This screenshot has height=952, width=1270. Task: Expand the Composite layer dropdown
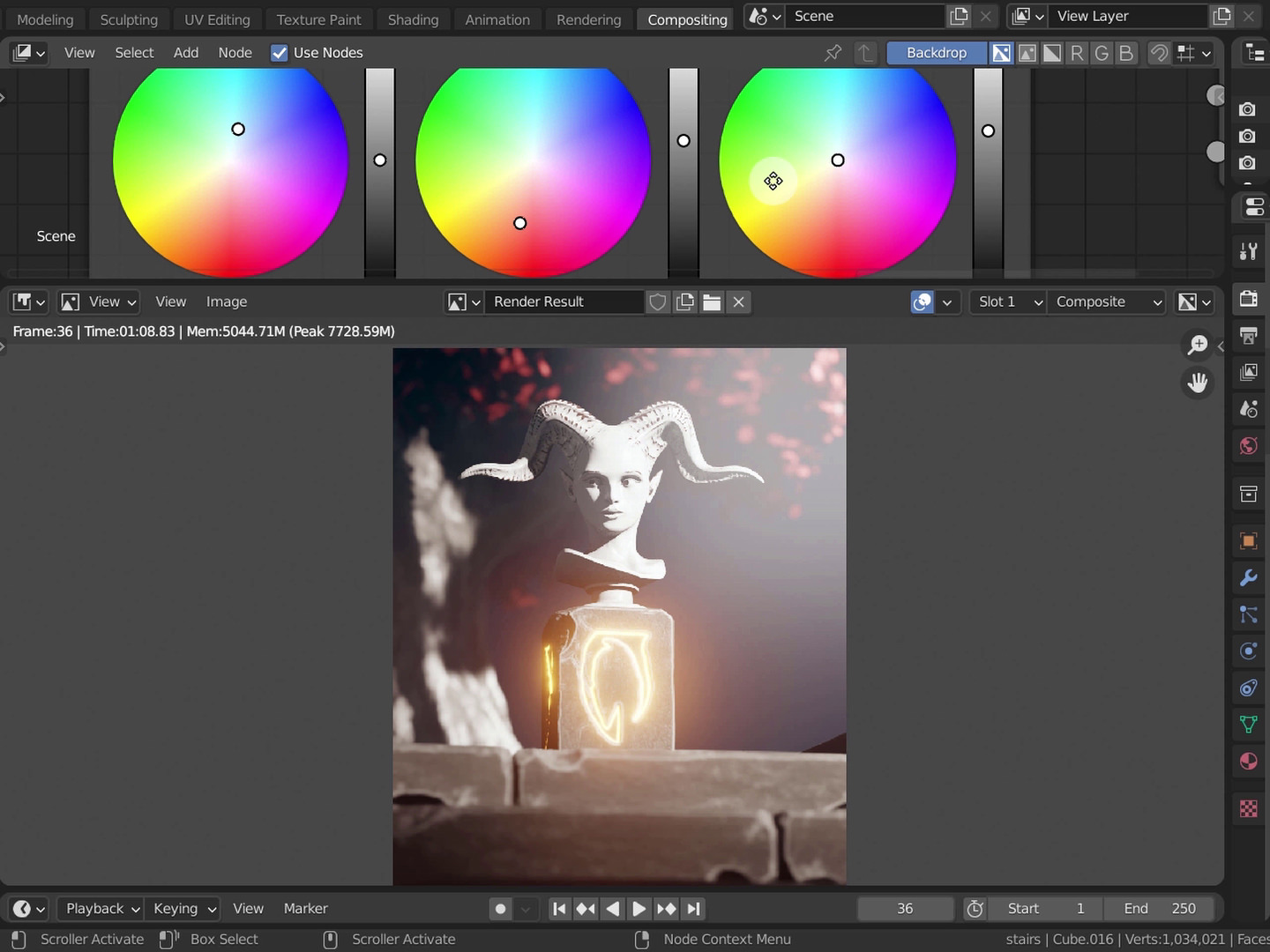1108,302
